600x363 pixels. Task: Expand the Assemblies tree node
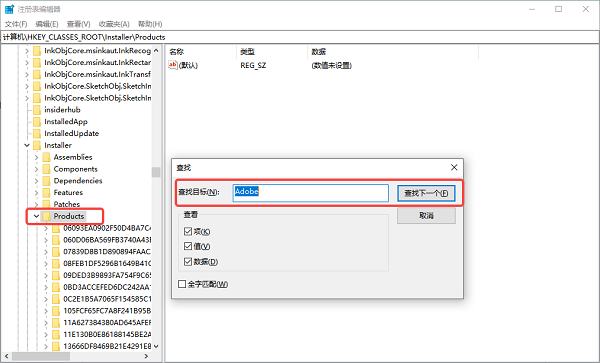[x=36, y=157]
